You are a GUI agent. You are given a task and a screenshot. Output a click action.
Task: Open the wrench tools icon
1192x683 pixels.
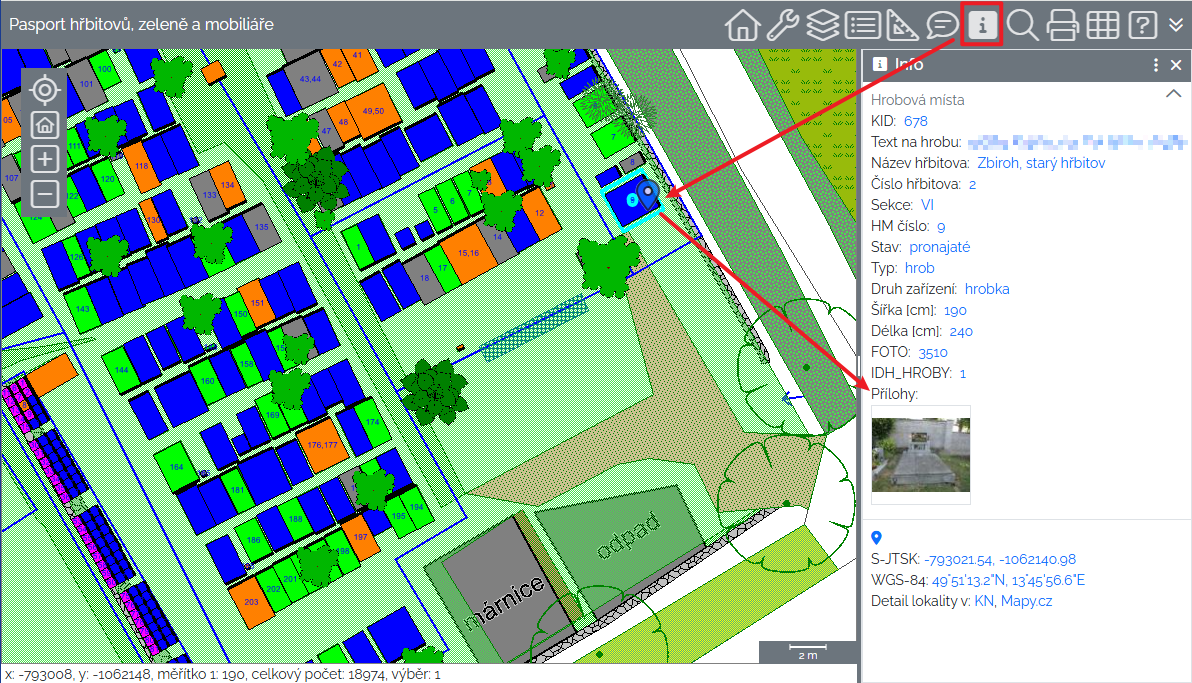tap(782, 25)
